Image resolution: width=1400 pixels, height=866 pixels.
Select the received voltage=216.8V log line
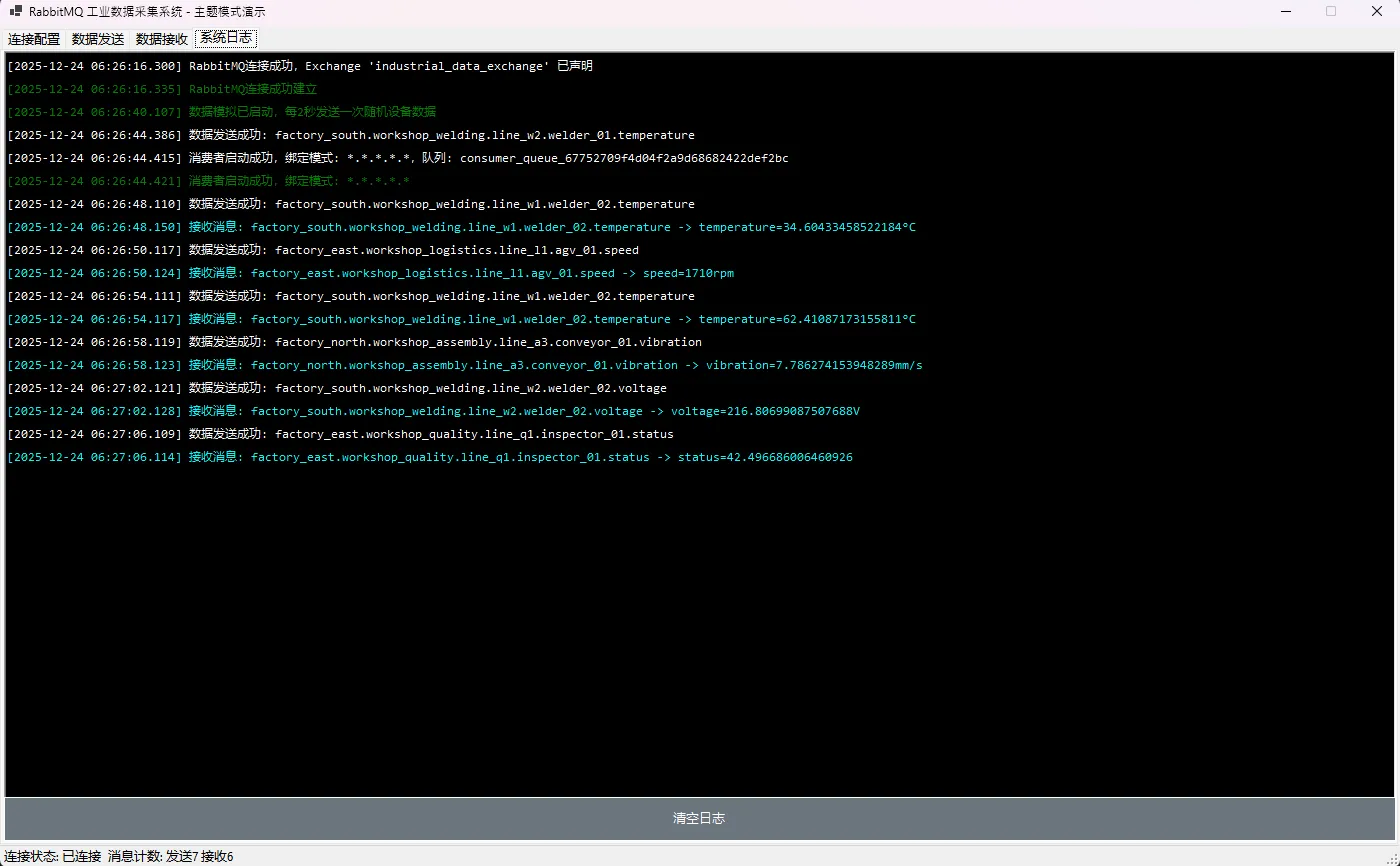pos(433,411)
